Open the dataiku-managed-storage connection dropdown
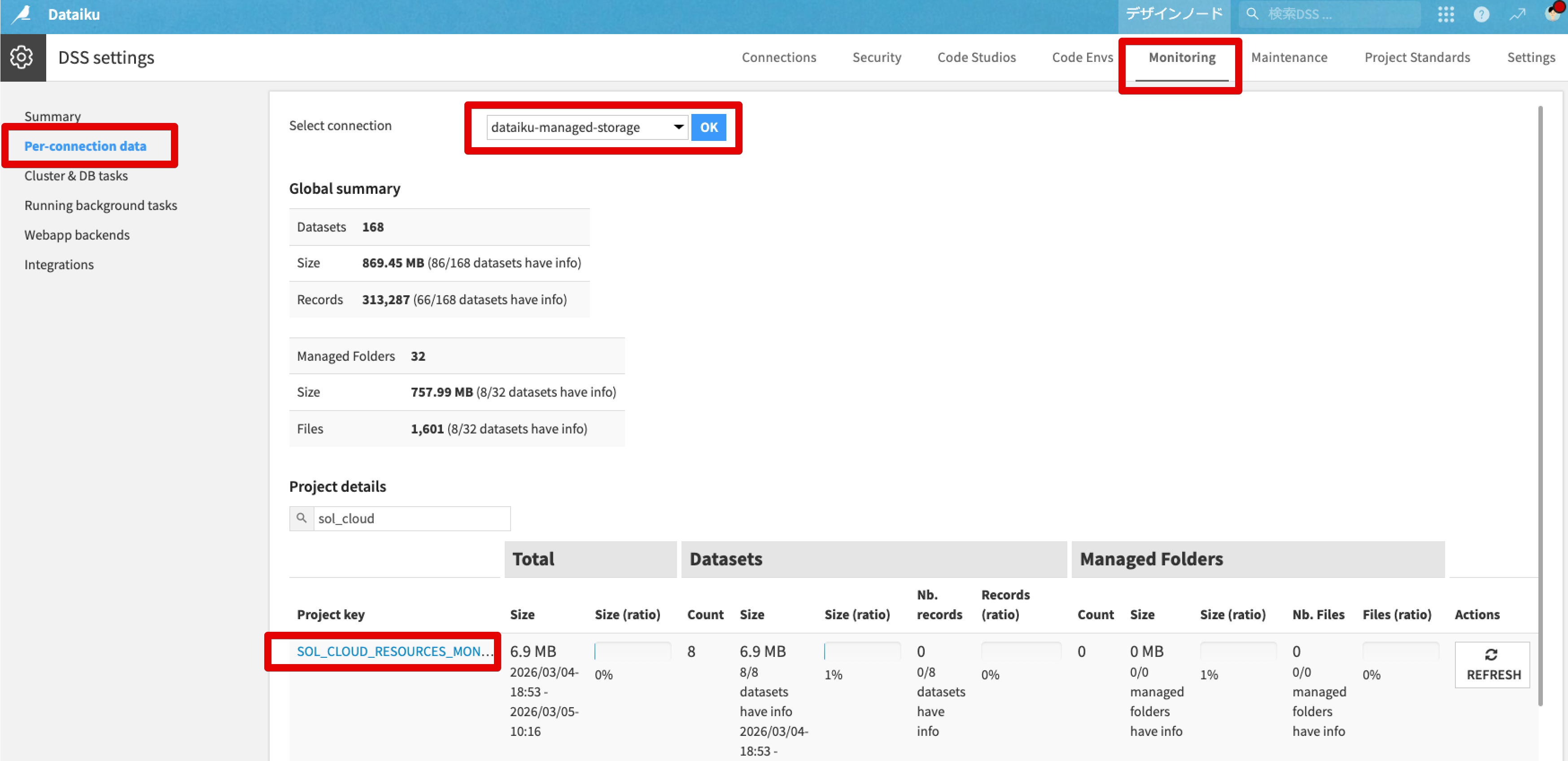 click(587, 127)
